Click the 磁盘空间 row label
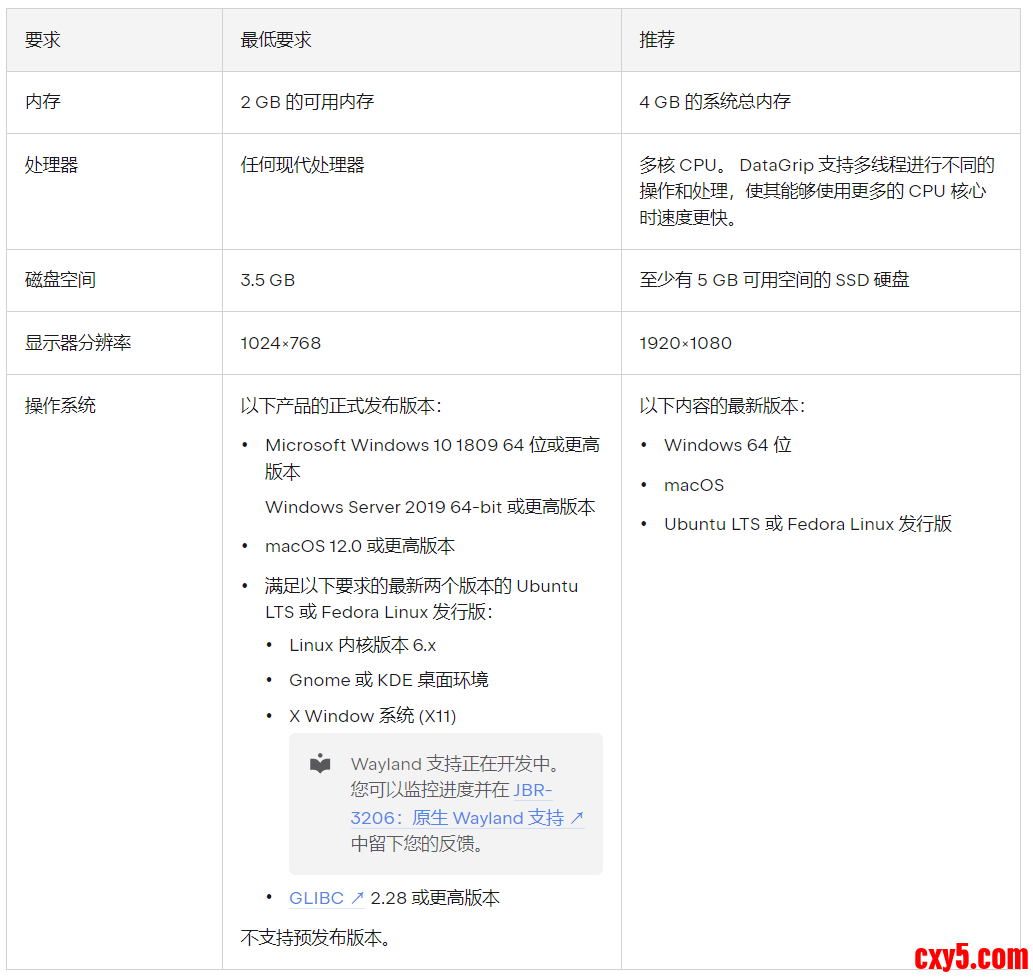The image size is (1033, 977). click(60, 280)
